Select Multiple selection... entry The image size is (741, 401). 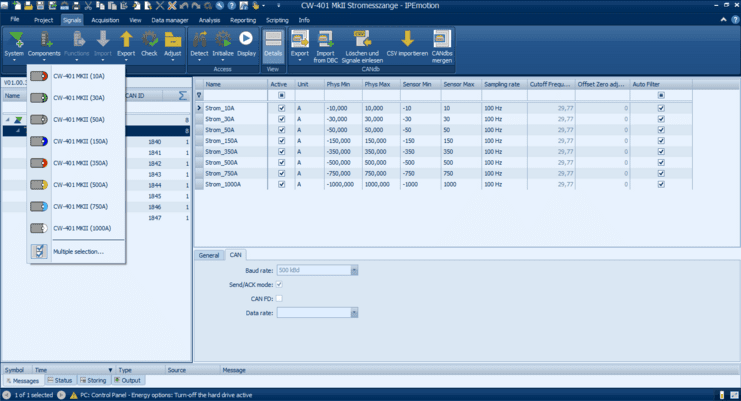point(78,252)
